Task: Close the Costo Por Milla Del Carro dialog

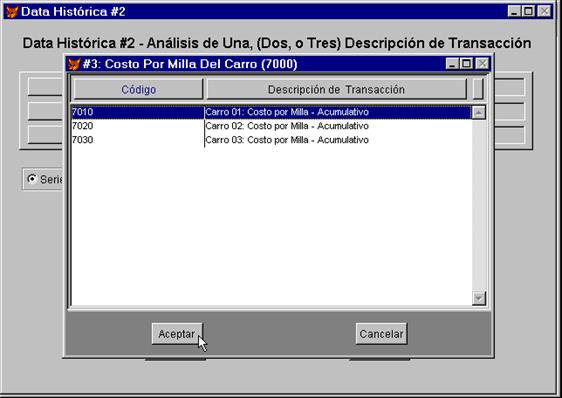Action: [x=482, y=64]
